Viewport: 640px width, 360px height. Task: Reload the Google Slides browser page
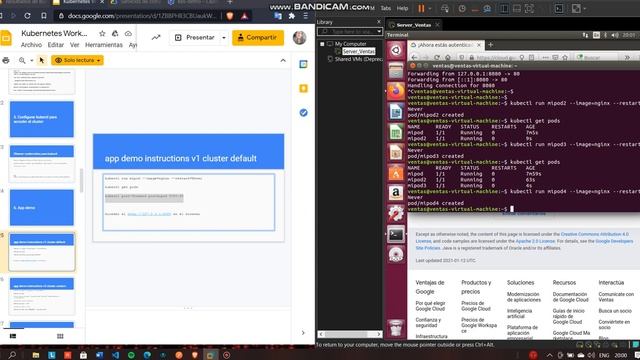pos(27,16)
